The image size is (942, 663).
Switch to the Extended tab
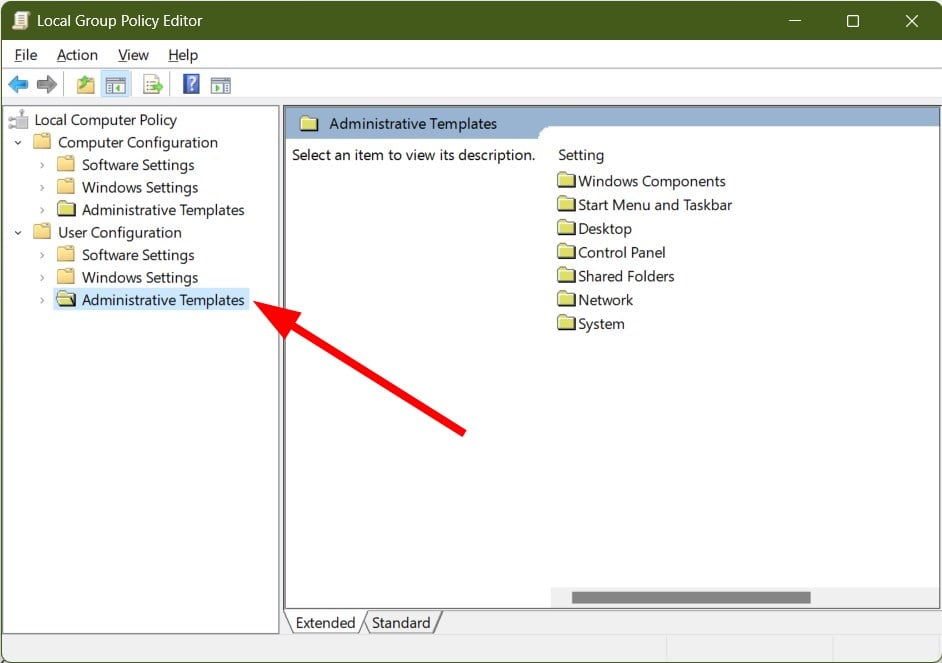click(x=325, y=623)
